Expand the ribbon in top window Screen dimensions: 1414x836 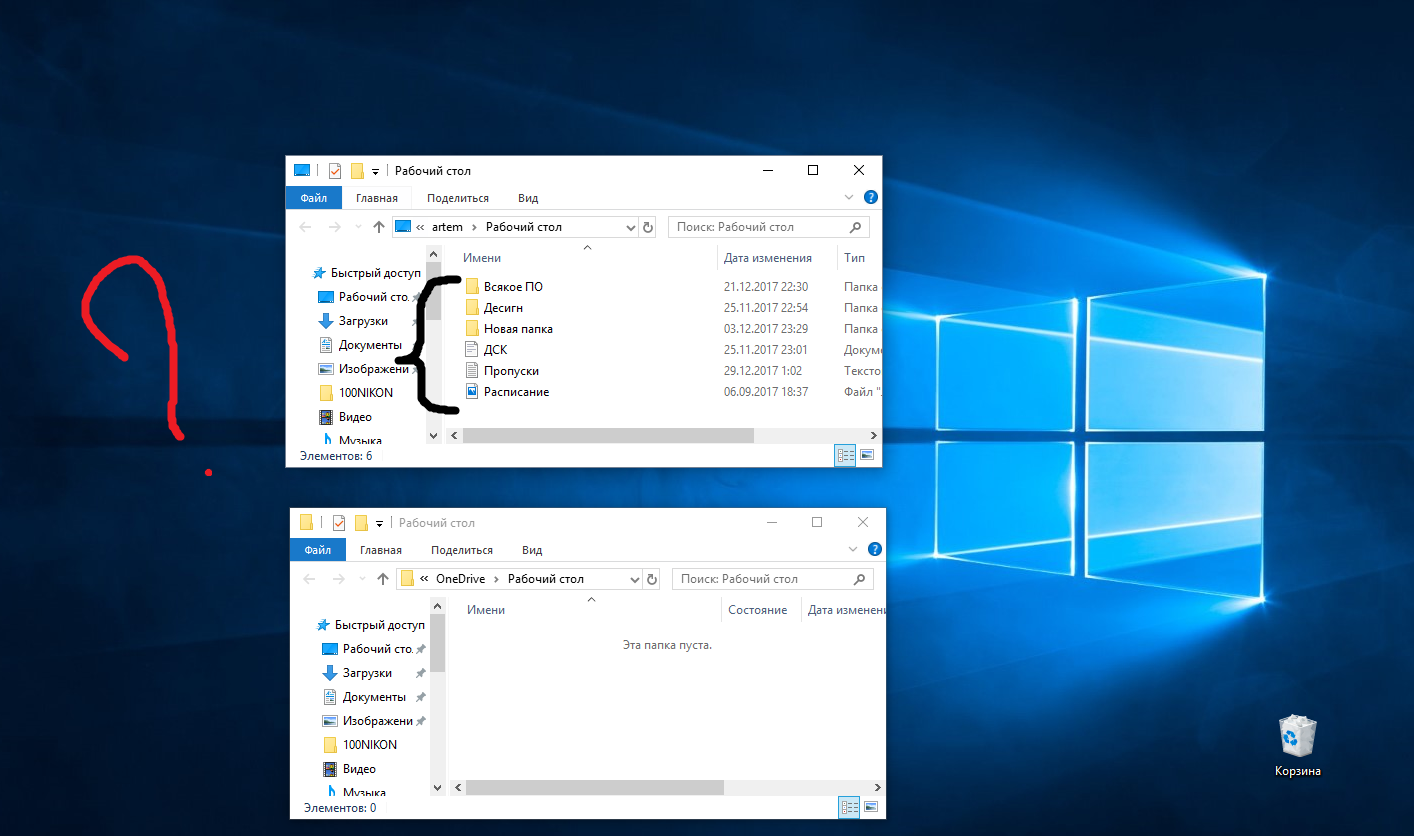850,198
